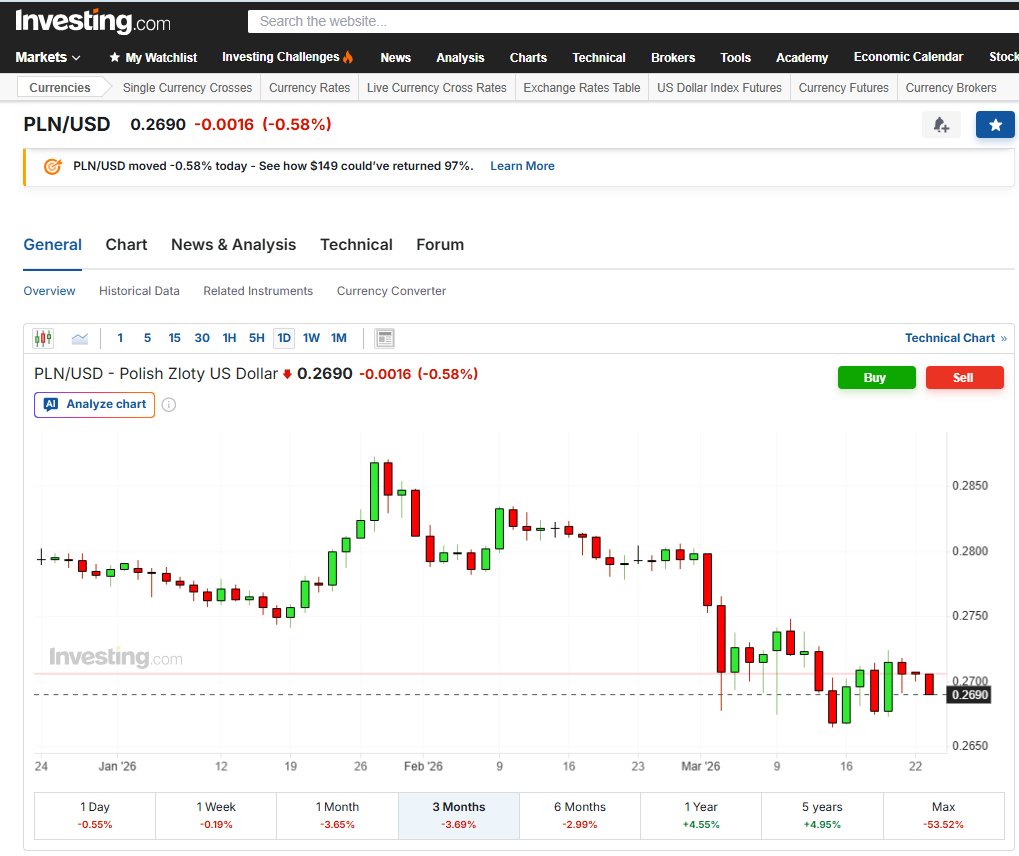The width and height of the screenshot is (1019, 856).
Task: Open Currency Brokers link
Action: coord(951,88)
